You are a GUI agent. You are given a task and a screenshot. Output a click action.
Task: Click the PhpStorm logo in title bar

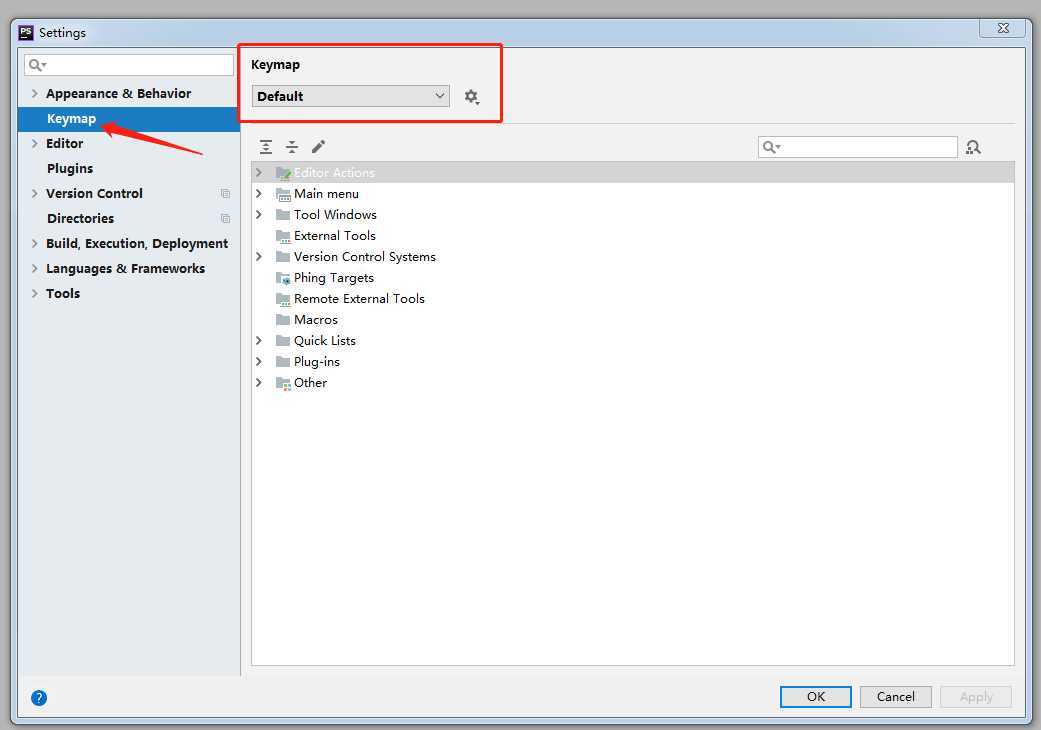pos(26,33)
